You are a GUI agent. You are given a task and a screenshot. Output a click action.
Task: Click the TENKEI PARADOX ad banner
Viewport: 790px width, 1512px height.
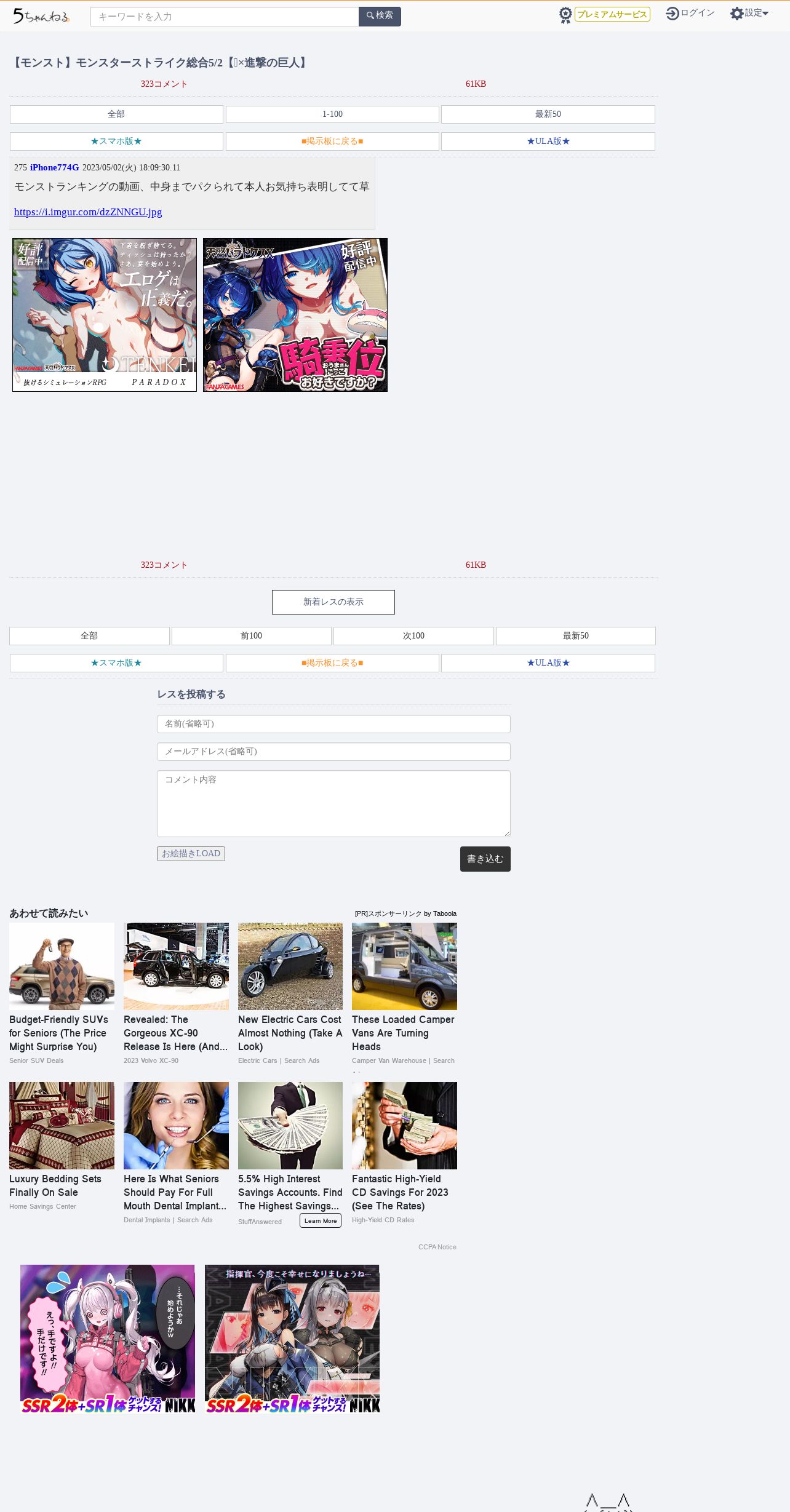pyautogui.click(x=105, y=315)
